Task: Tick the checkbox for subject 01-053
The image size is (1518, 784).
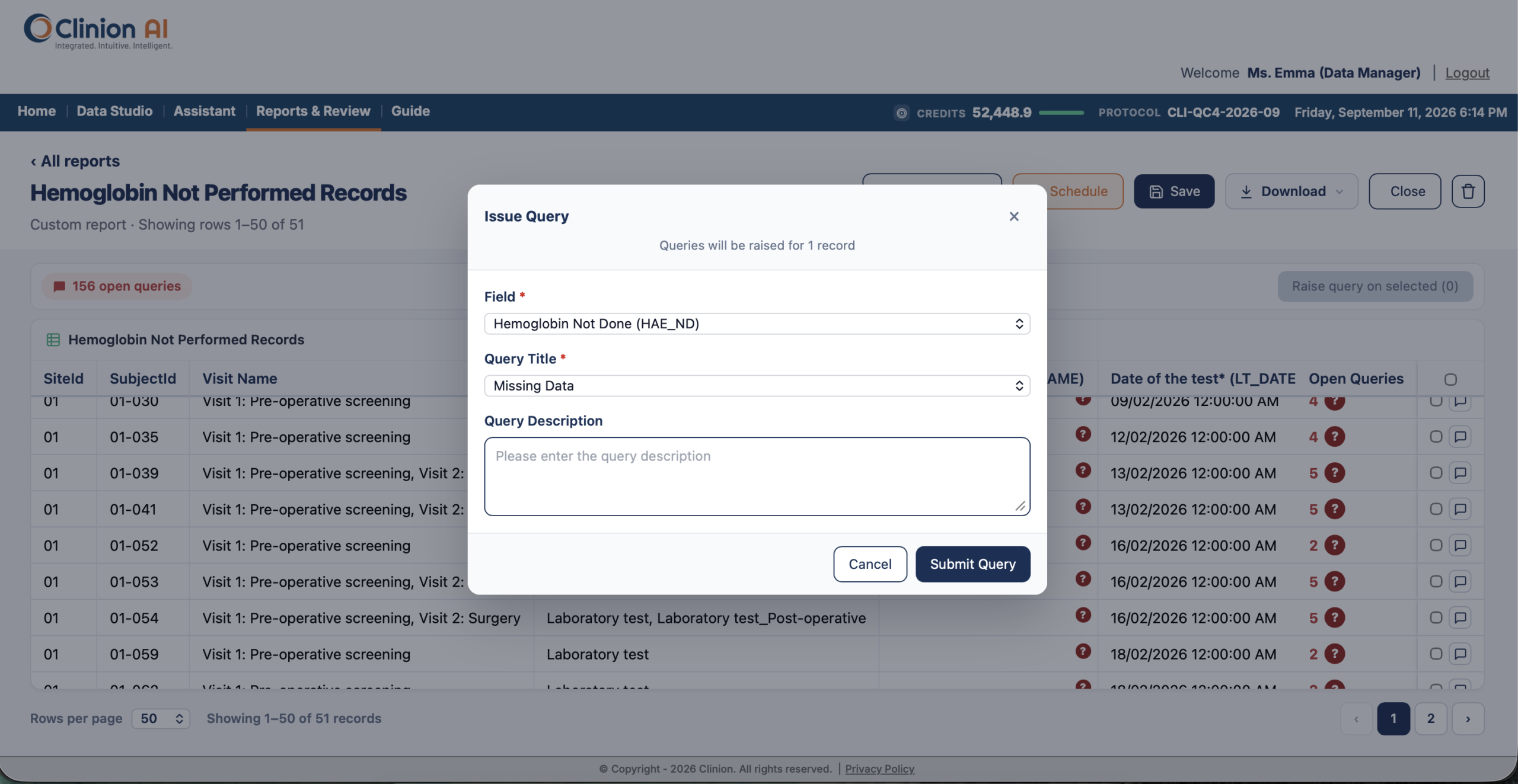Action: click(1436, 581)
